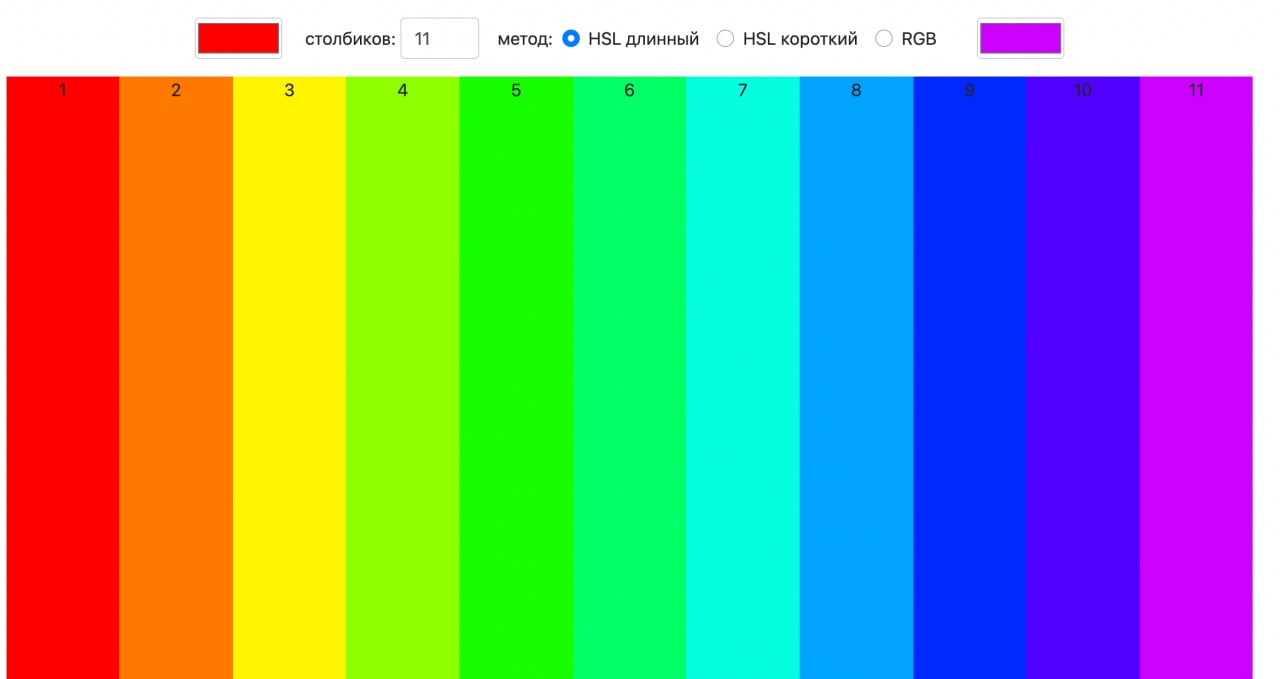Open the purple end color picker
Screen dimensions: 1280x679
(1020, 39)
